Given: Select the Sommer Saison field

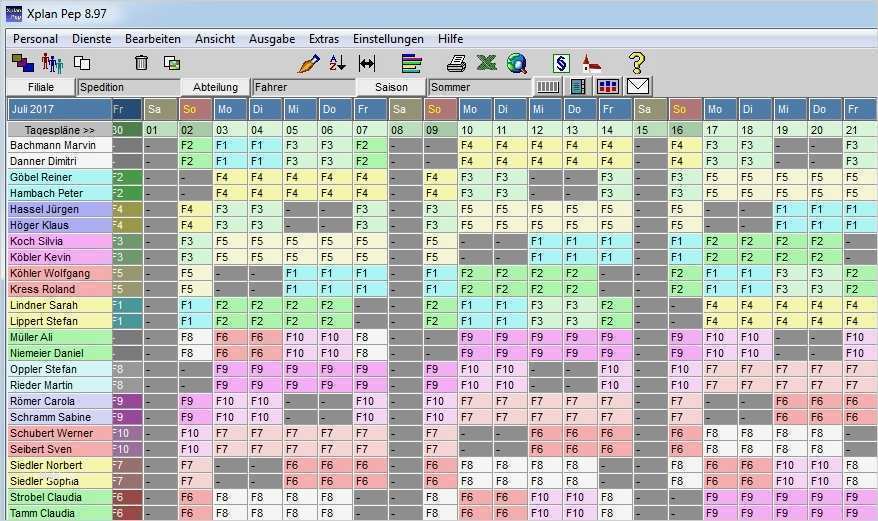Looking at the screenshot, I should tap(479, 87).
